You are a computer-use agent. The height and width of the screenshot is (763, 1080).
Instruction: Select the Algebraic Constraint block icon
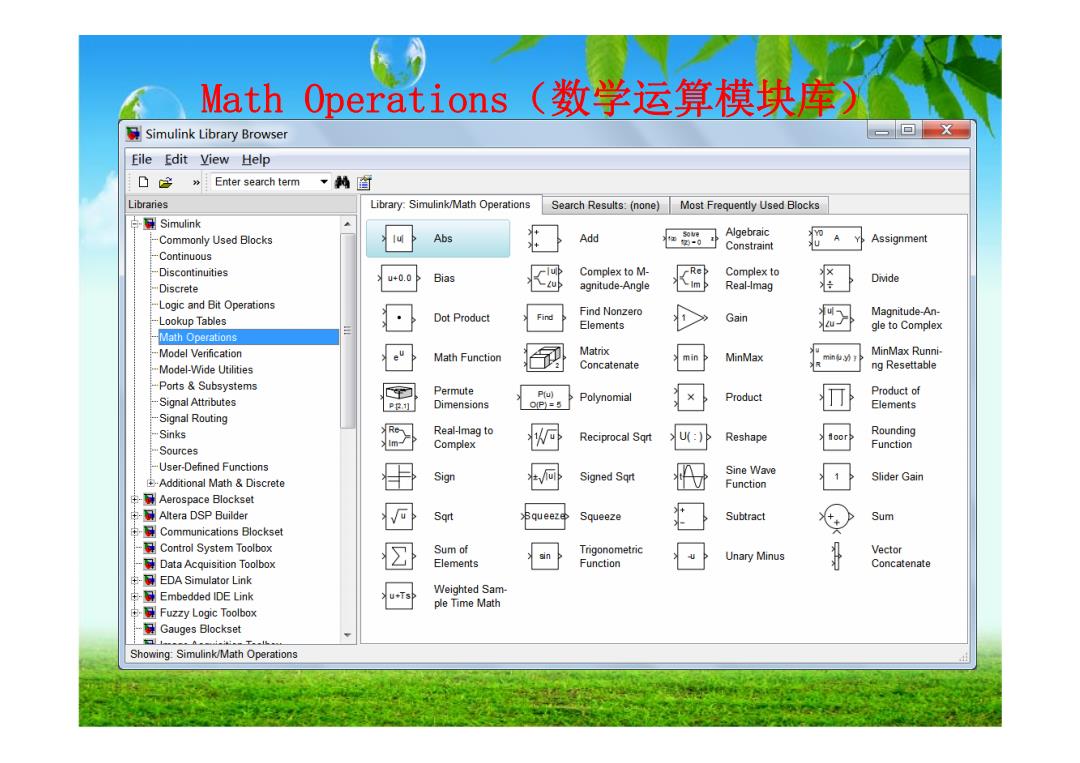(x=691, y=238)
